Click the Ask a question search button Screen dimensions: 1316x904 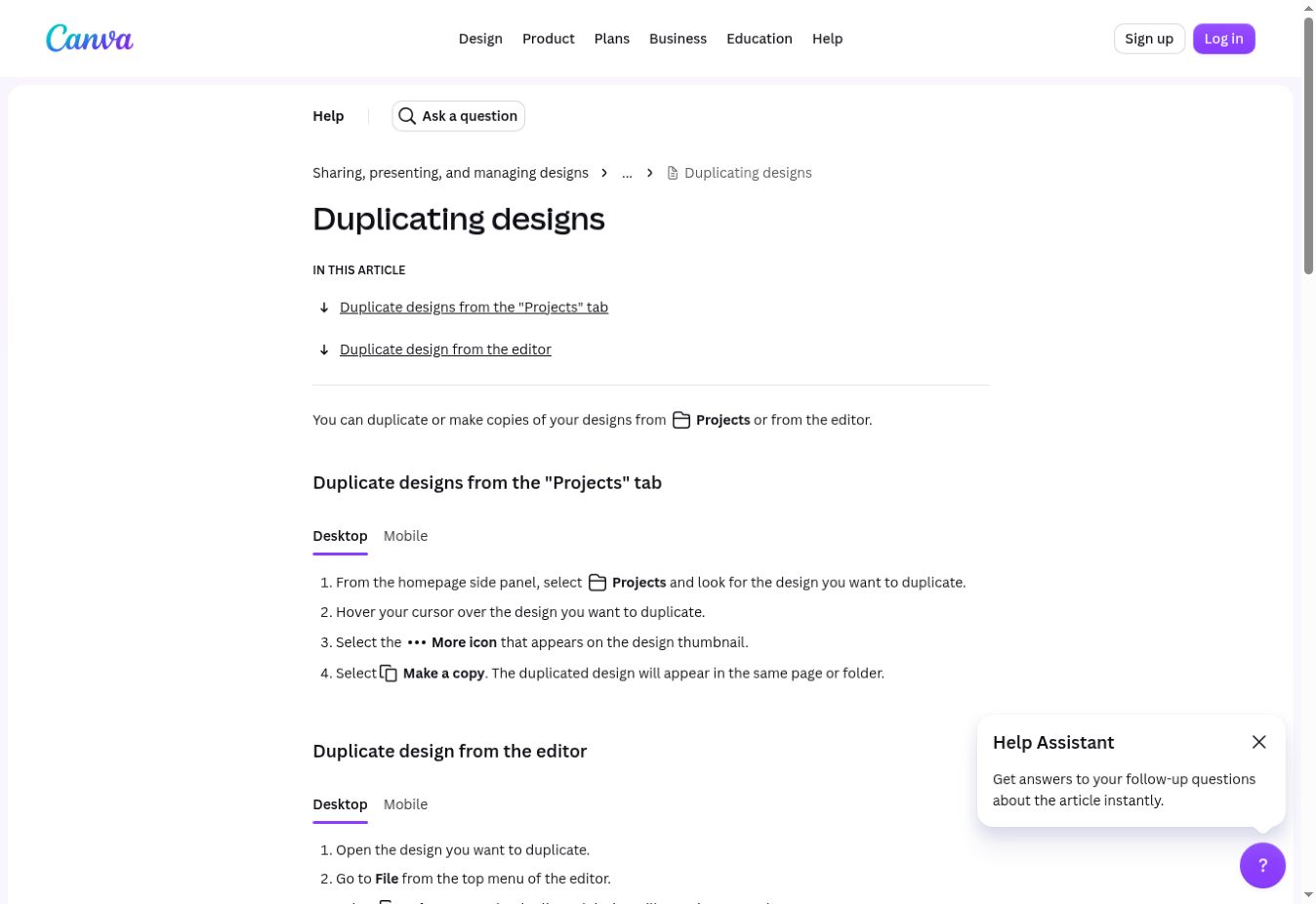click(459, 116)
